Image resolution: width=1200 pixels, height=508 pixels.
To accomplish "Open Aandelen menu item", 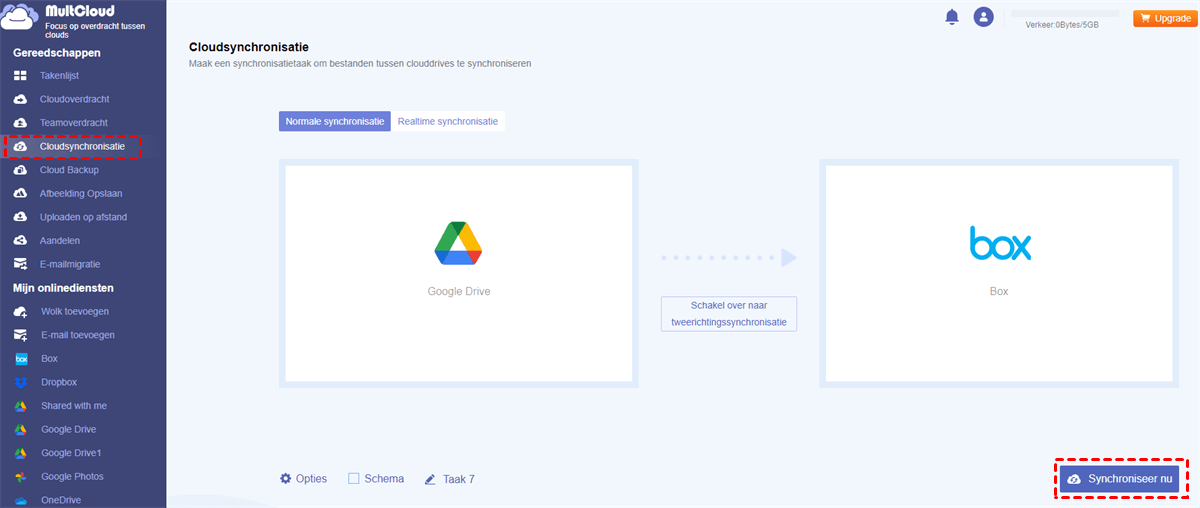I will [60, 241].
